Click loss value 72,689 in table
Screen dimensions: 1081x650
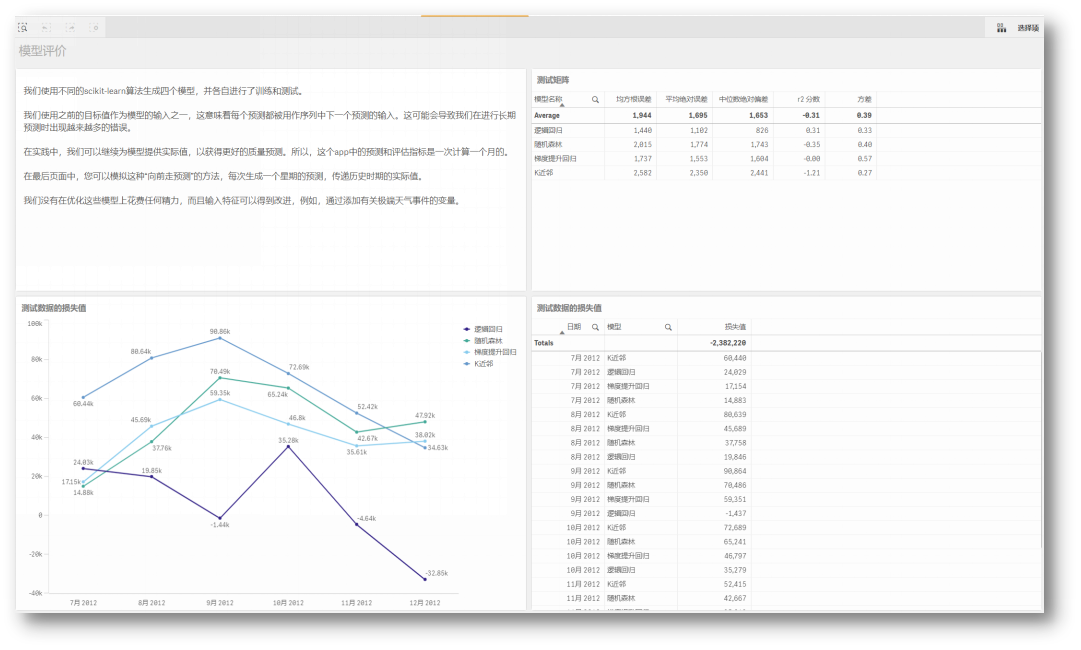[x=735, y=528]
